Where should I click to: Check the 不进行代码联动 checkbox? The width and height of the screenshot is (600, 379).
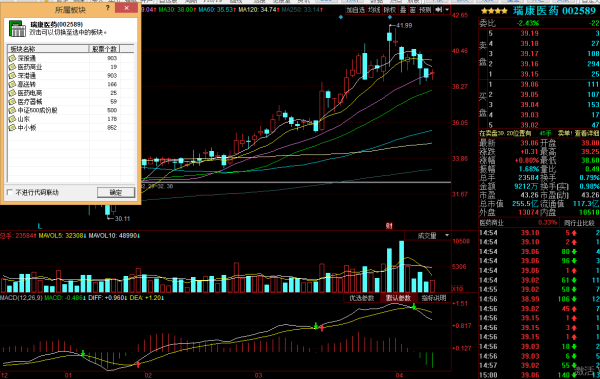click(10, 192)
